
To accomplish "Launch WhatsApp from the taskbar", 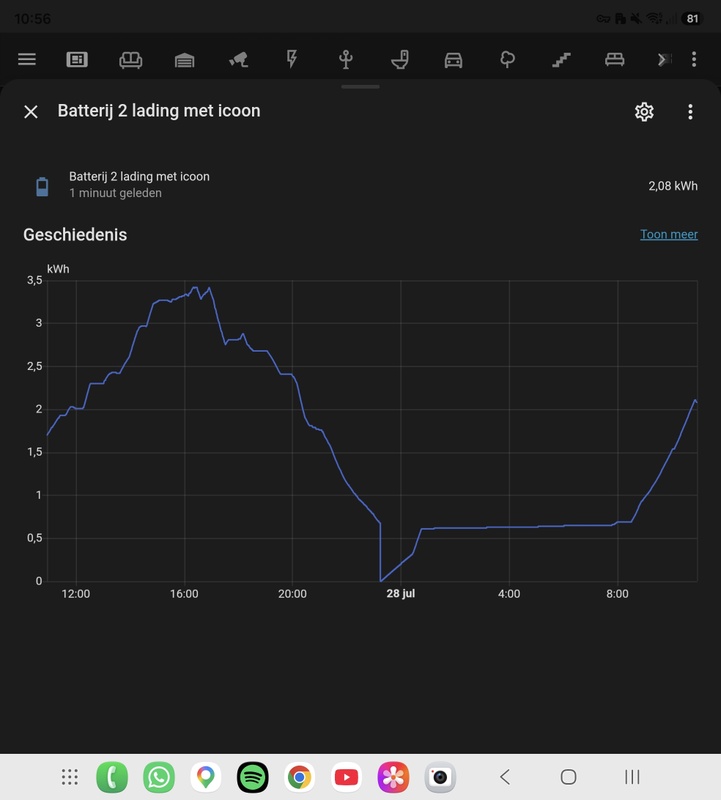I will pyautogui.click(x=159, y=777).
